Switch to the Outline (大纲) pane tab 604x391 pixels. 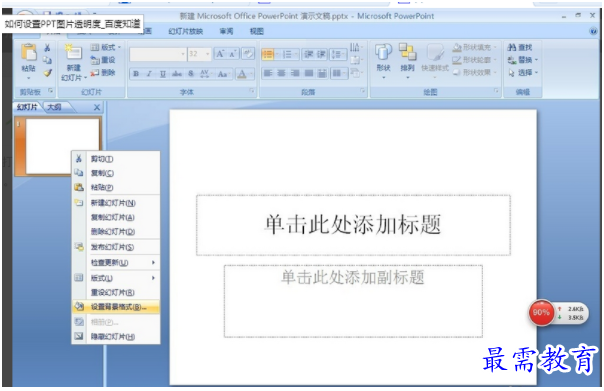coord(54,107)
